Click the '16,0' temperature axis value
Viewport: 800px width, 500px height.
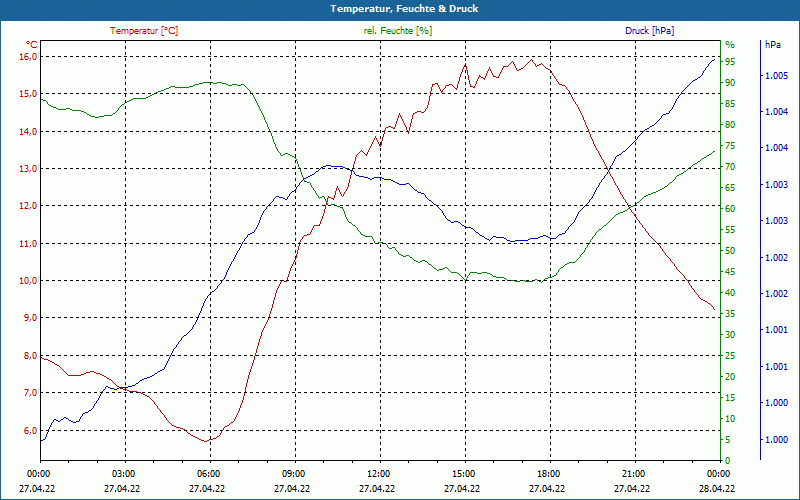click(29, 57)
